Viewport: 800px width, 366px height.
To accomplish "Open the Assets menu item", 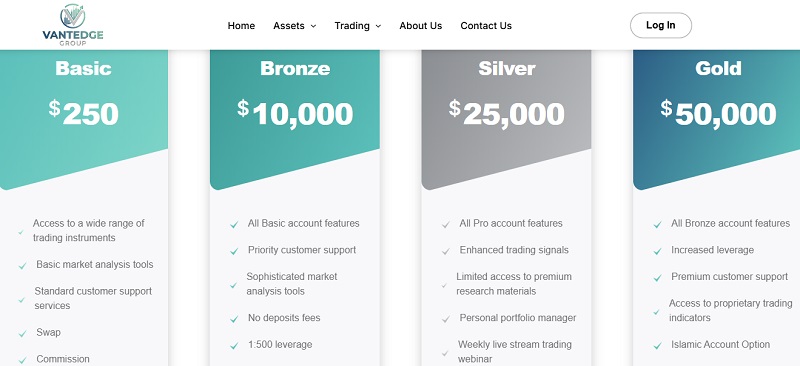I will 289,26.
